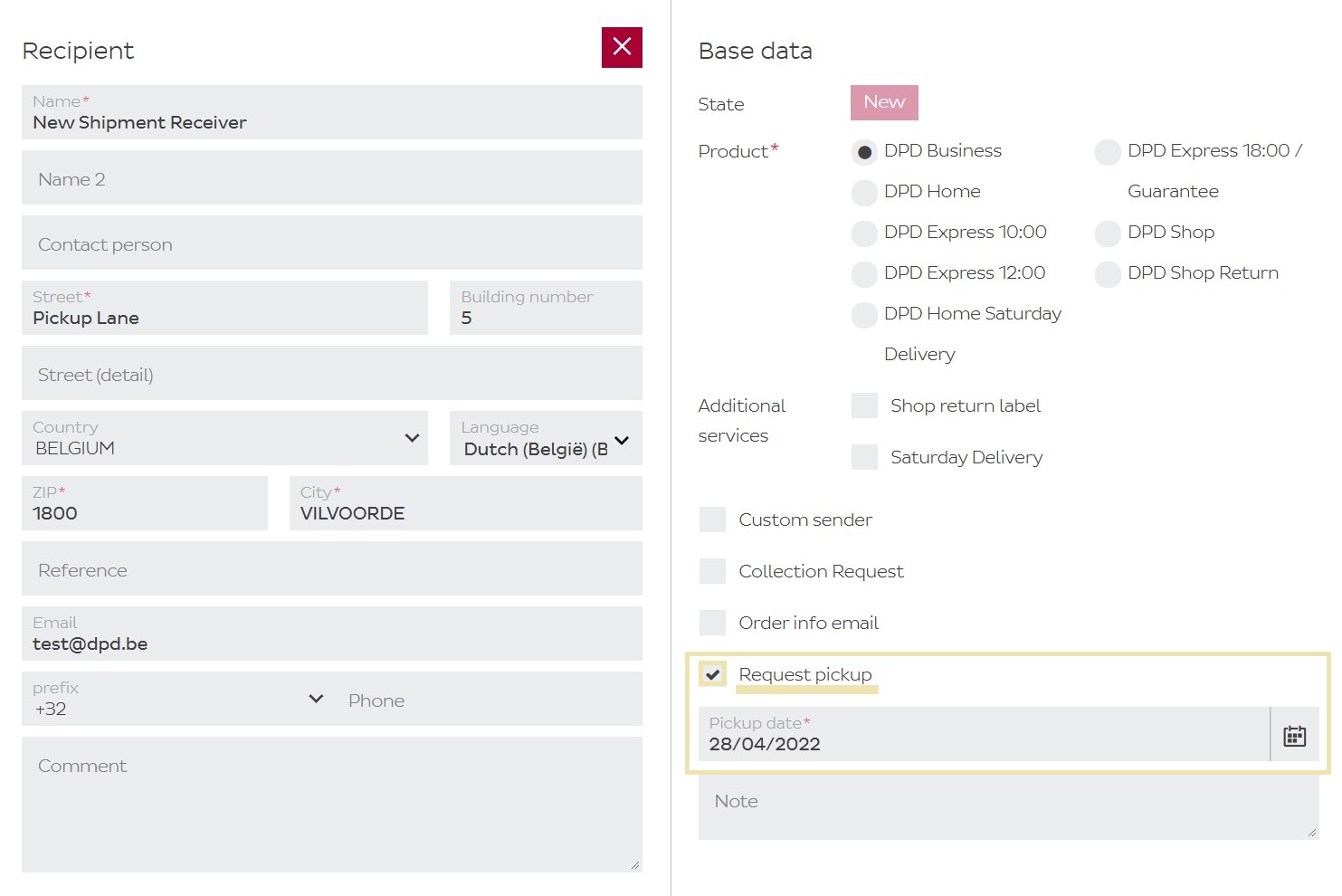Click the Pickup date field
This screenshot has height=896, width=1342.
(x=985, y=735)
